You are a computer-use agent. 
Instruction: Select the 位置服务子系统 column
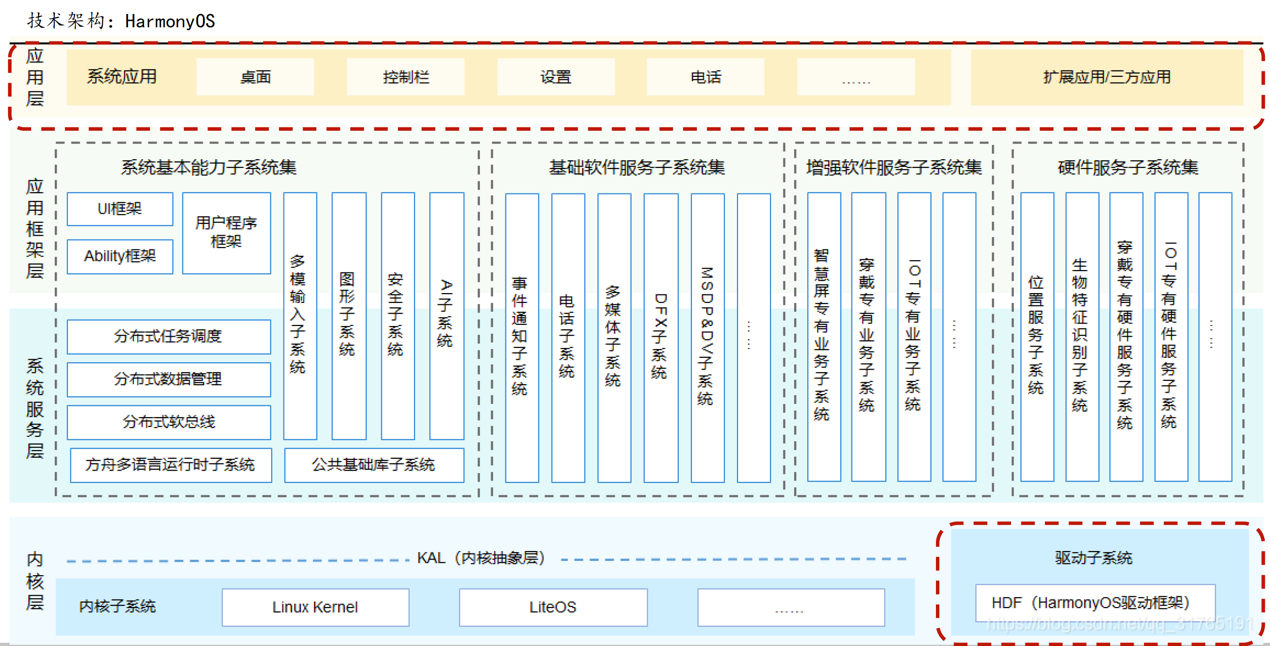[1037, 337]
